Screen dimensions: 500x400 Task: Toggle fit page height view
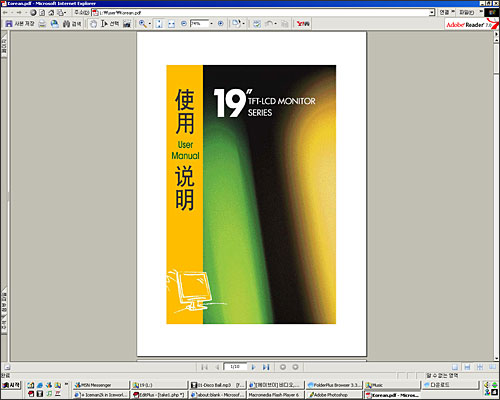pos(159,24)
